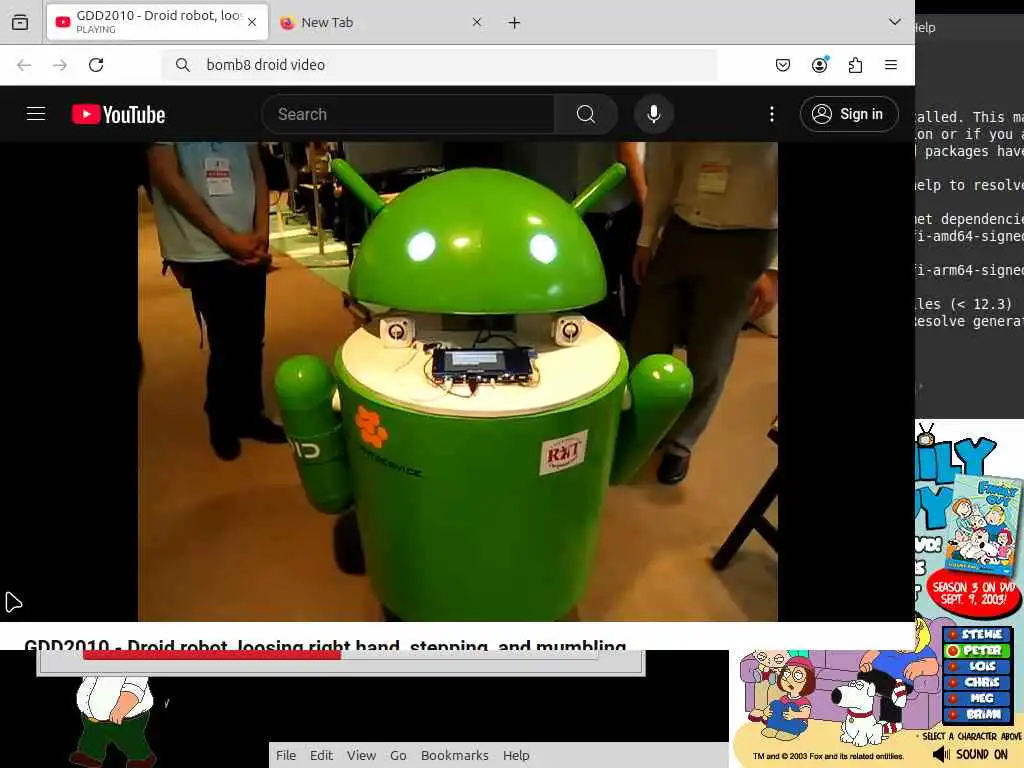1024x768 pixels.
Task: Open a new tab with plus button
Action: click(x=515, y=23)
